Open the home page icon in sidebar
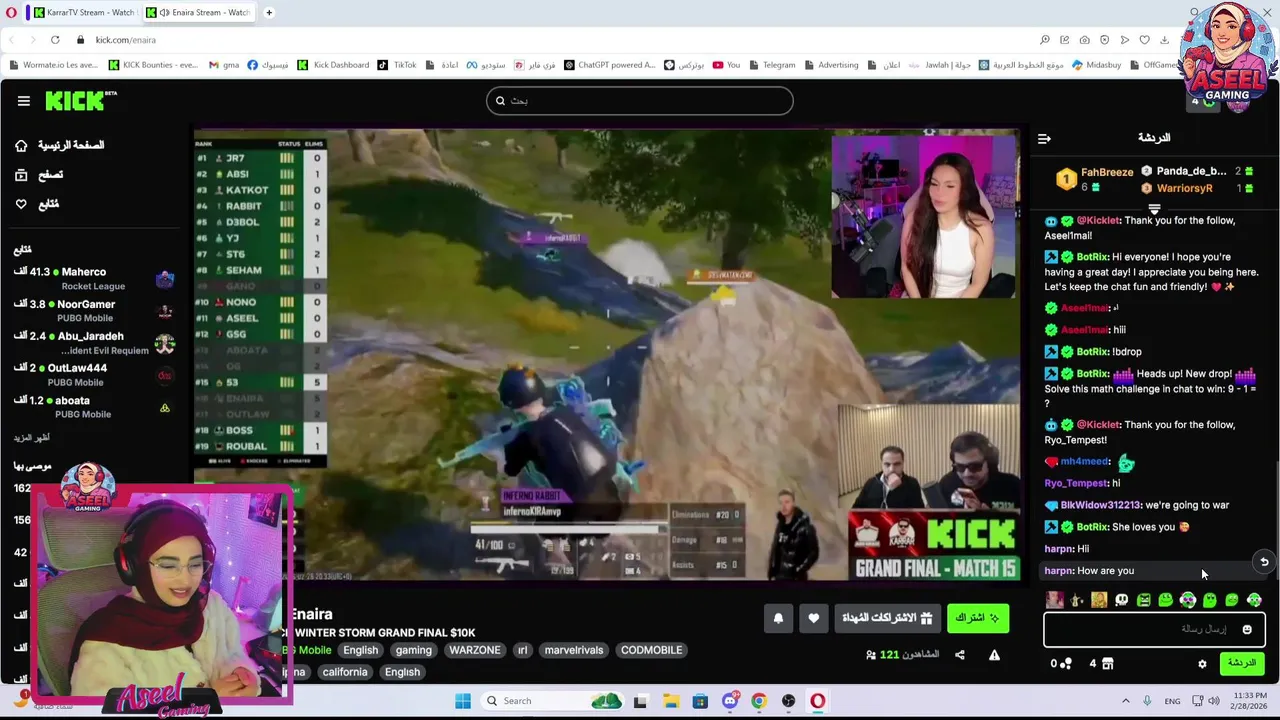Viewport: 1280px width, 720px height. [21, 145]
